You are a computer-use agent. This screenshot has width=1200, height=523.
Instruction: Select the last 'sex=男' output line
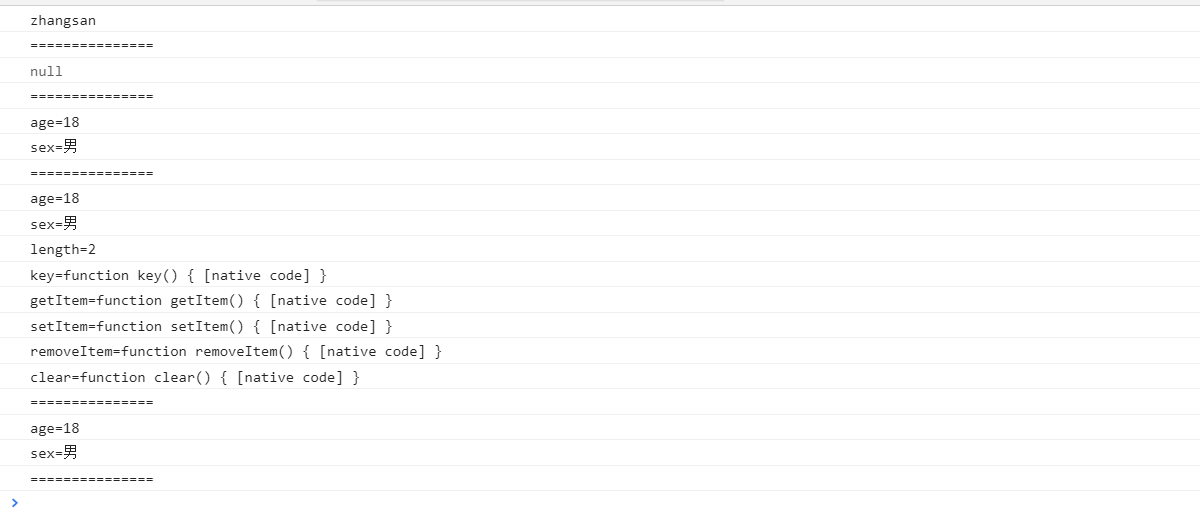click(x=53, y=453)
